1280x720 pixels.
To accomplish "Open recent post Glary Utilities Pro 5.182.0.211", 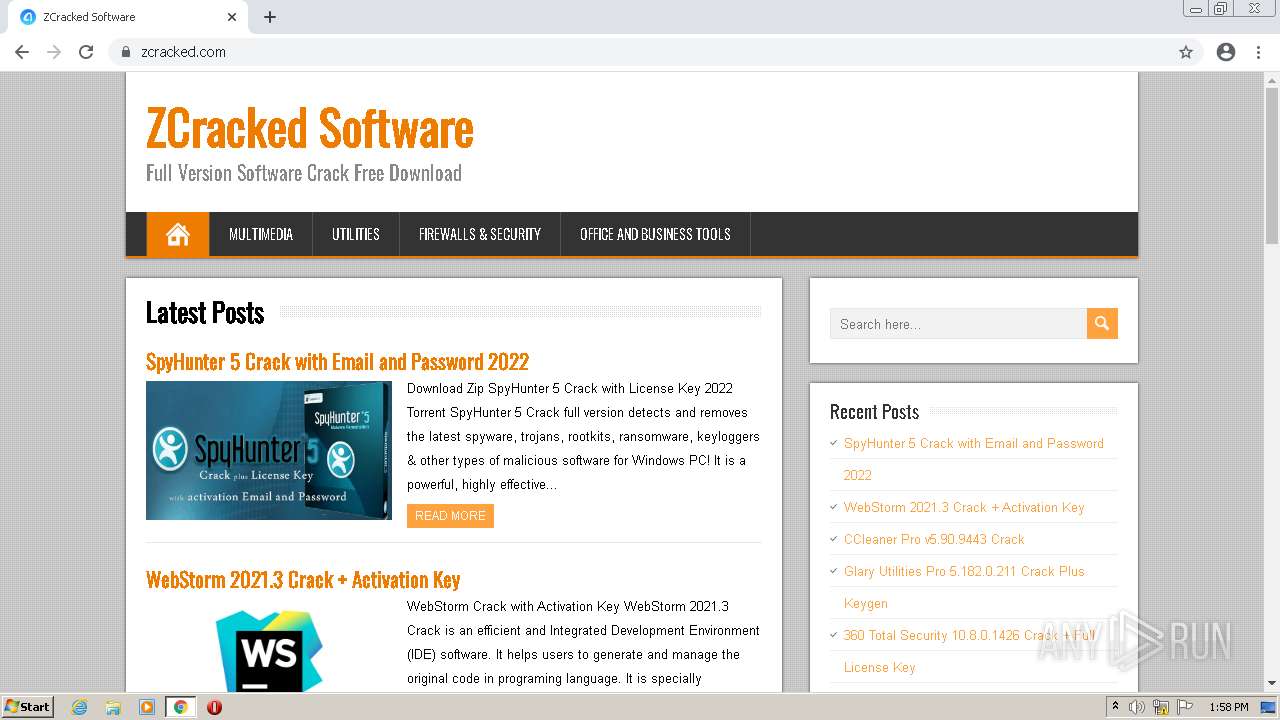I will click(x=964, y=586).
